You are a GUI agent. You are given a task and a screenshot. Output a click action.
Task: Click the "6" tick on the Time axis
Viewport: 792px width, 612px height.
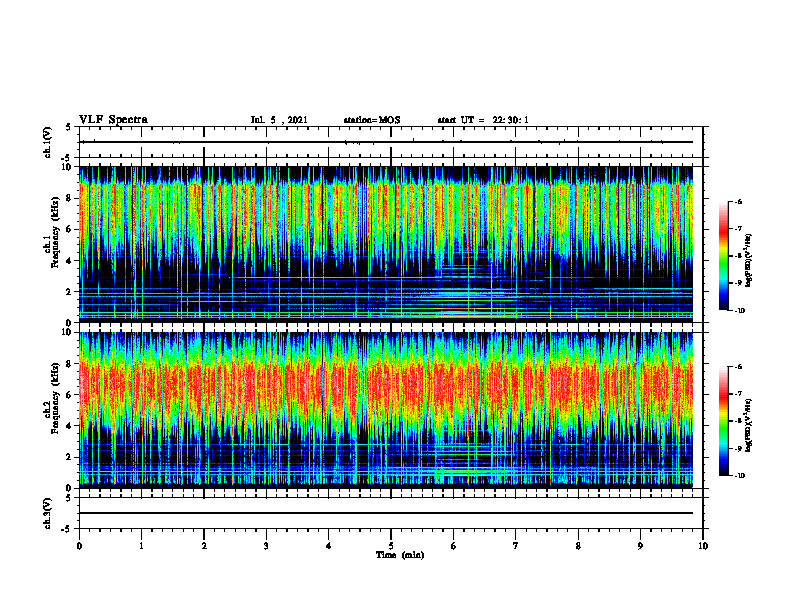point(454,546)
